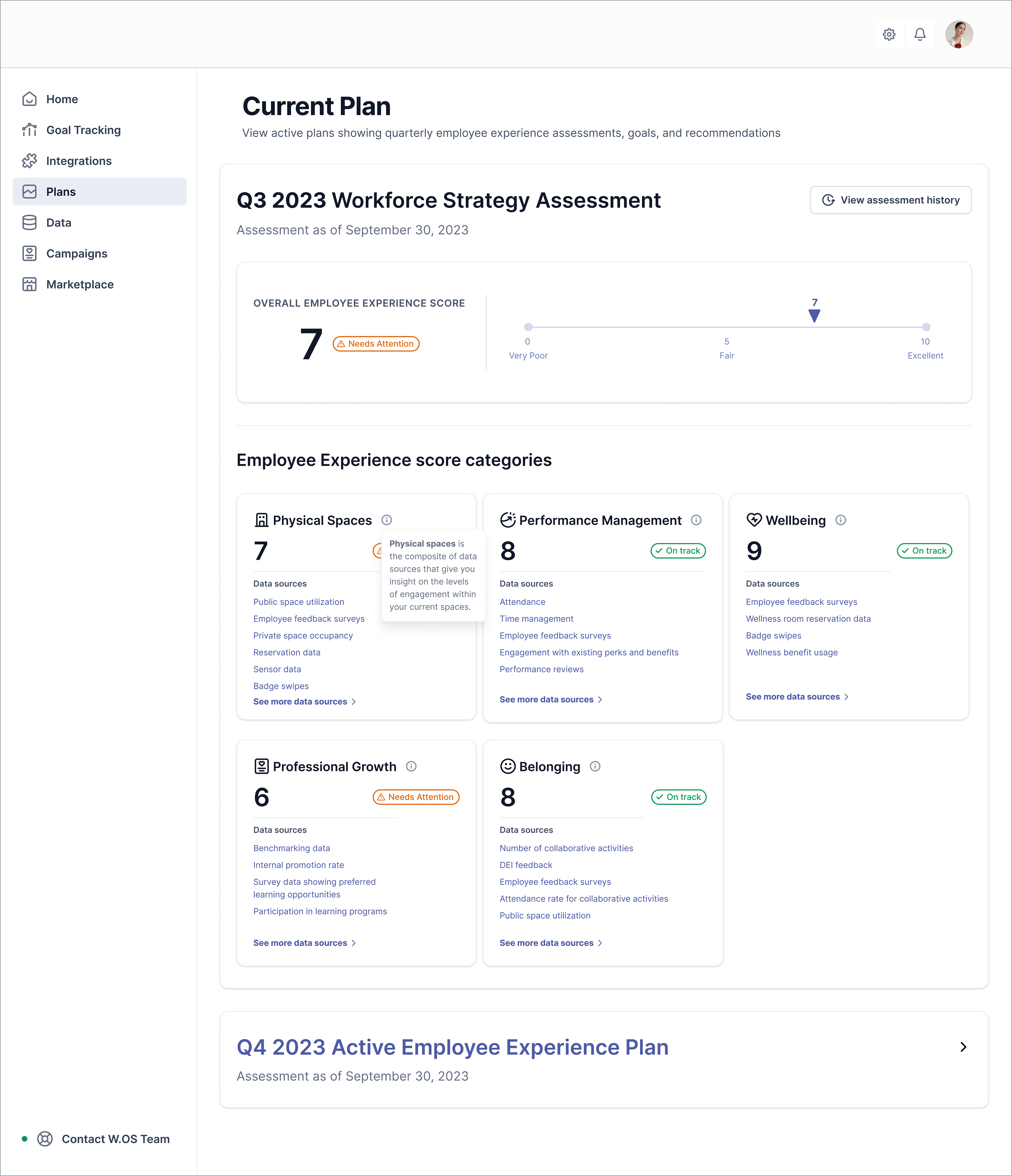Viewport: 1012px width, 1176px height.
Task: Open Engagement with existing perks link
Action: tap(589, 653)
